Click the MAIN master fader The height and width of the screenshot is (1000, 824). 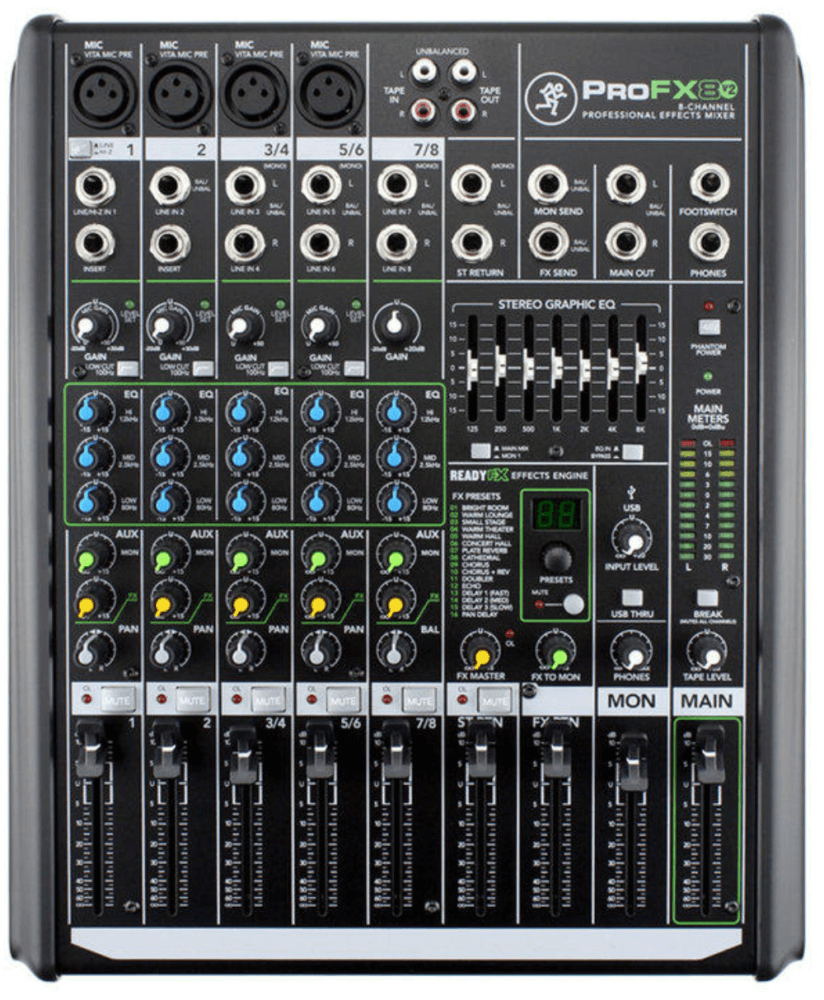(x=709, y=753)
